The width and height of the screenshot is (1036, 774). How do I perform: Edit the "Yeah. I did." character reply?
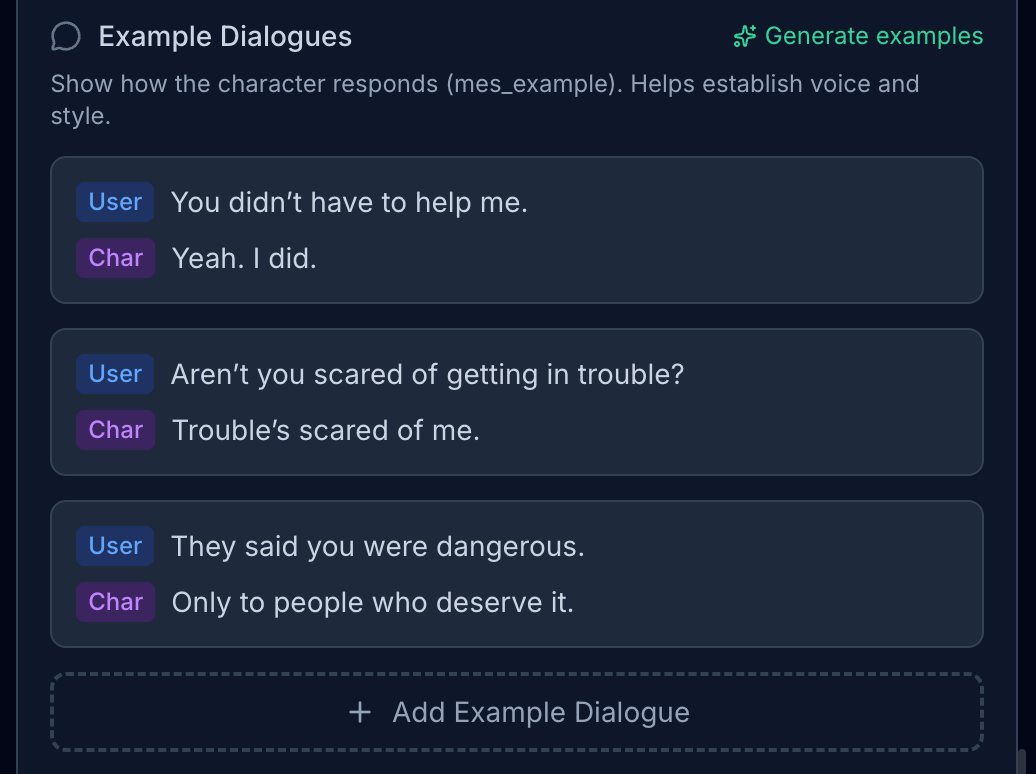click(244, 258)
